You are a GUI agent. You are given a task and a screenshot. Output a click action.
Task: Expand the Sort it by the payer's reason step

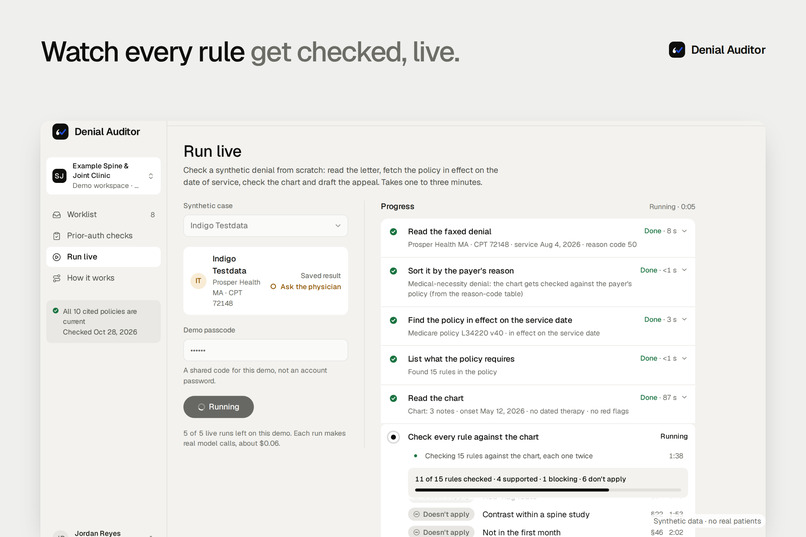684,270
